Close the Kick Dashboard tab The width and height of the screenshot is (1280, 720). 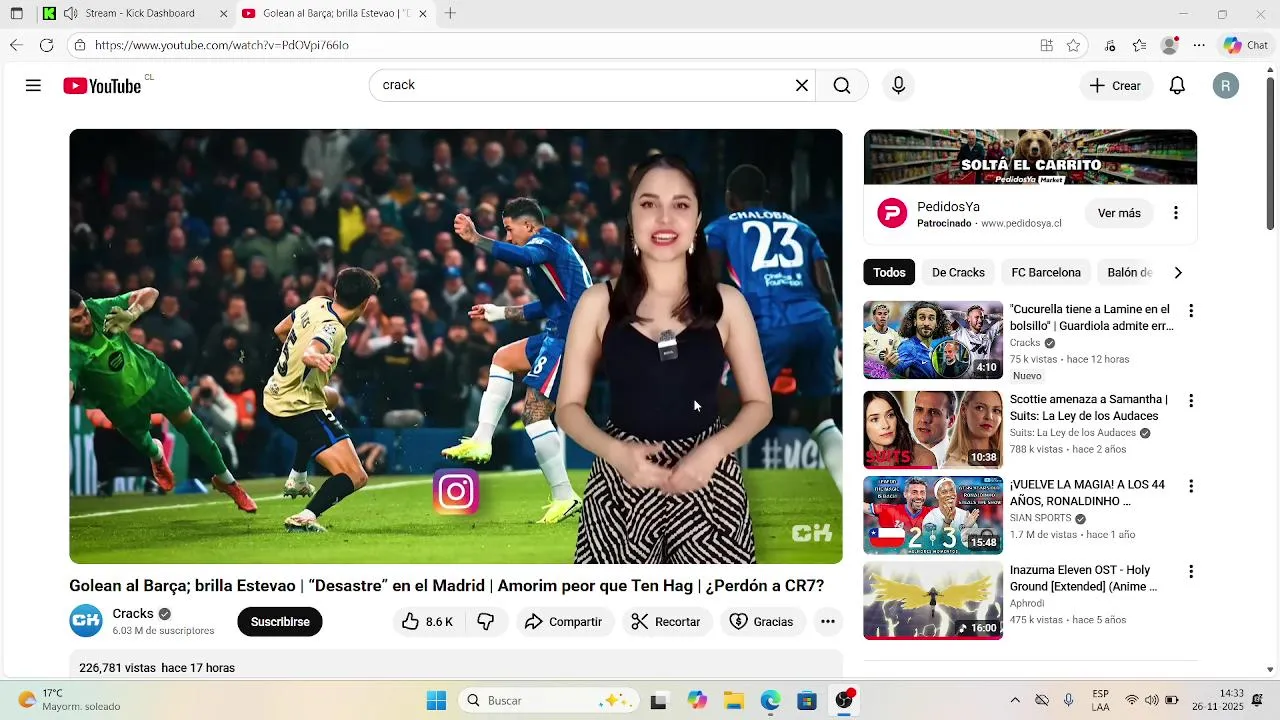(x=223, y=14)
